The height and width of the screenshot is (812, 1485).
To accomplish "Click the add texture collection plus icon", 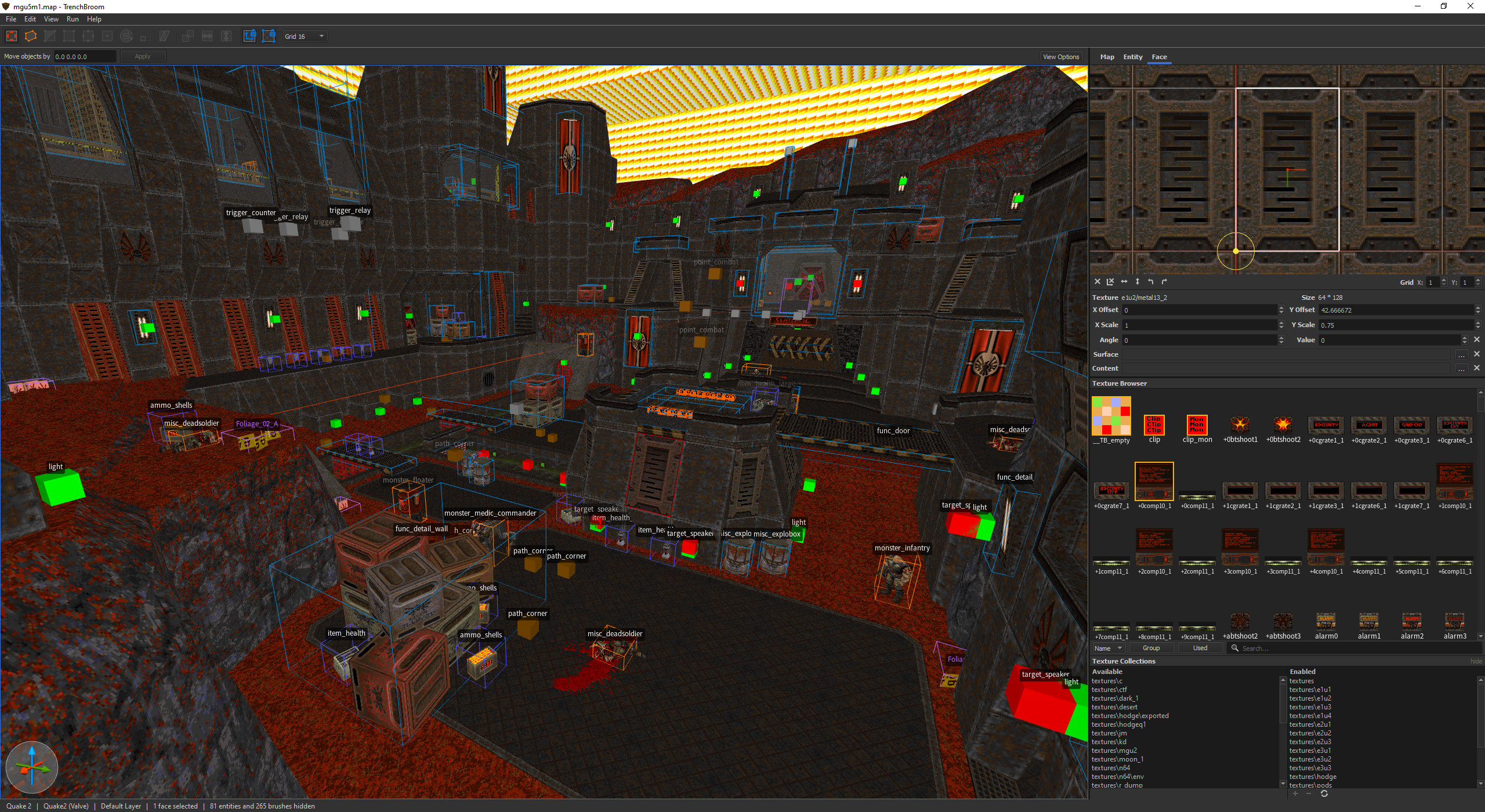I will (x=1295, y=793).
